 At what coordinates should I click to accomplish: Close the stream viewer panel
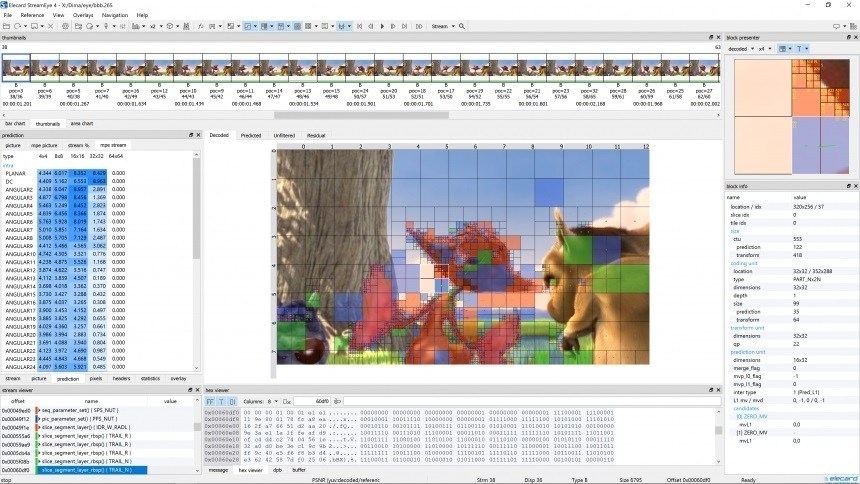point(196,390)
